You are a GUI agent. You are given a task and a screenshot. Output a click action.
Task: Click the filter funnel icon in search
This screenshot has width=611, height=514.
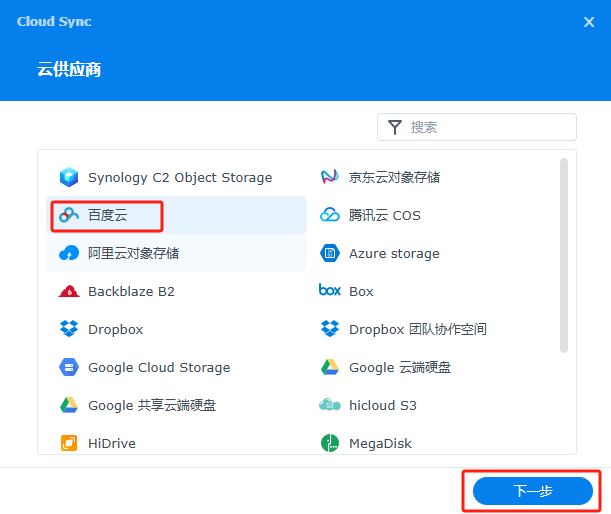click(x=395, y=127)
